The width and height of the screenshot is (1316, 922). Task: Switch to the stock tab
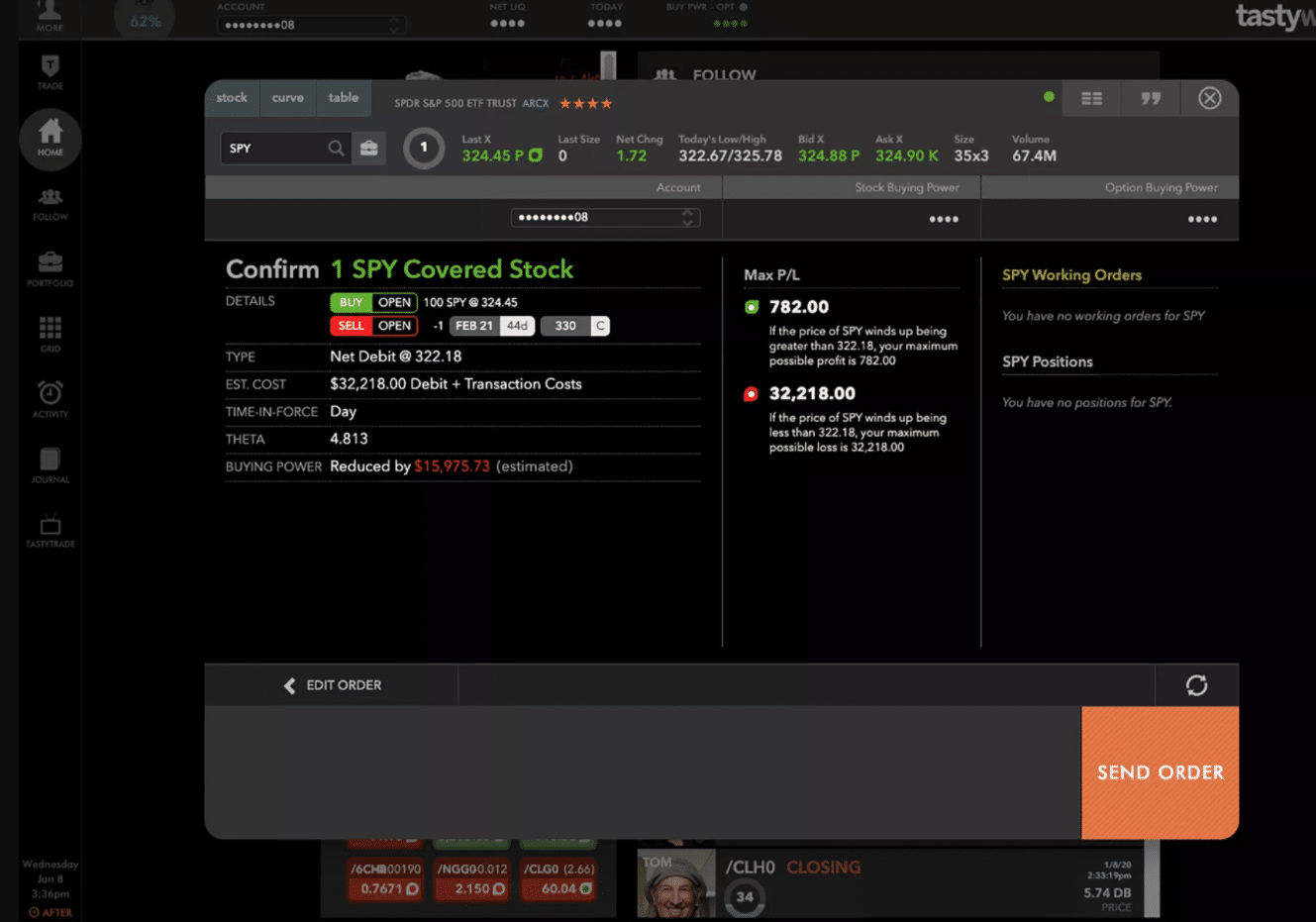click(232, 97)
